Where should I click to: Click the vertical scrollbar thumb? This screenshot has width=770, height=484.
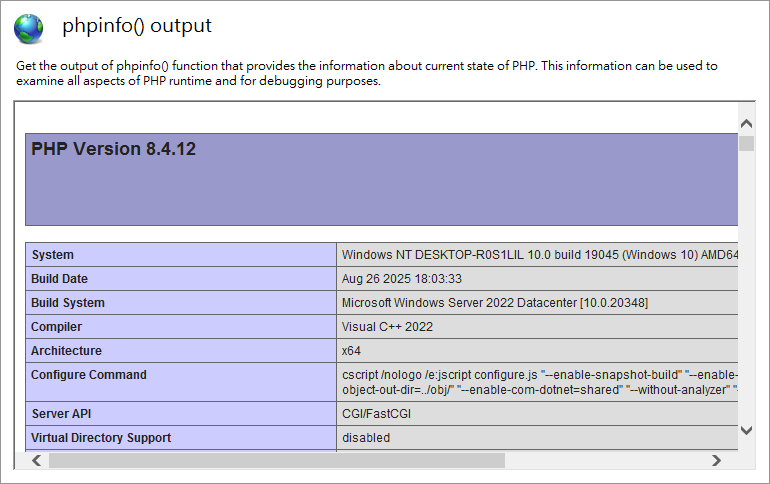coord(746,143)
